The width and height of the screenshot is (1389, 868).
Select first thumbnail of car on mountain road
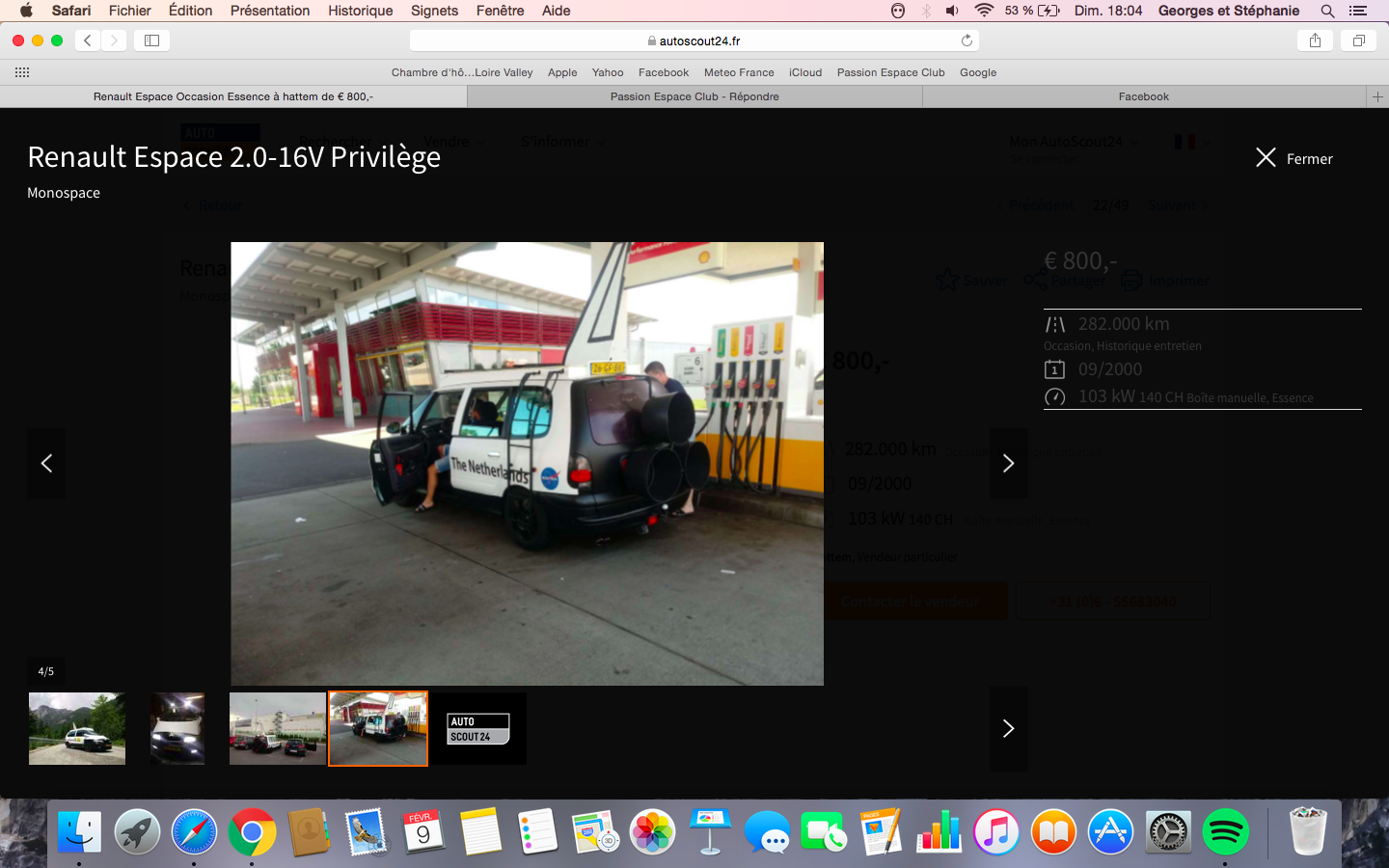tap(77, 728)
